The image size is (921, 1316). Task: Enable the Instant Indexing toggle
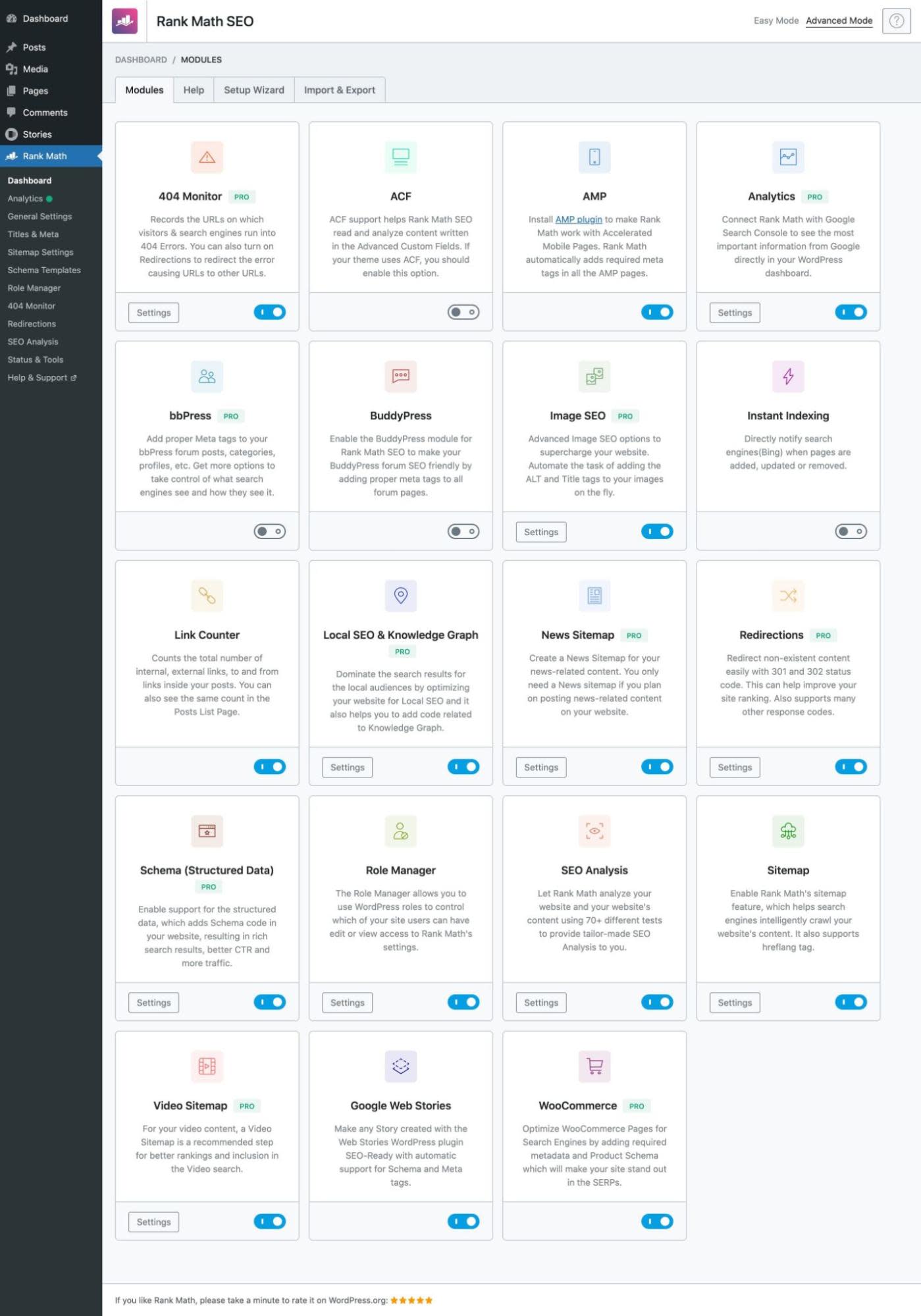(851, 531)
